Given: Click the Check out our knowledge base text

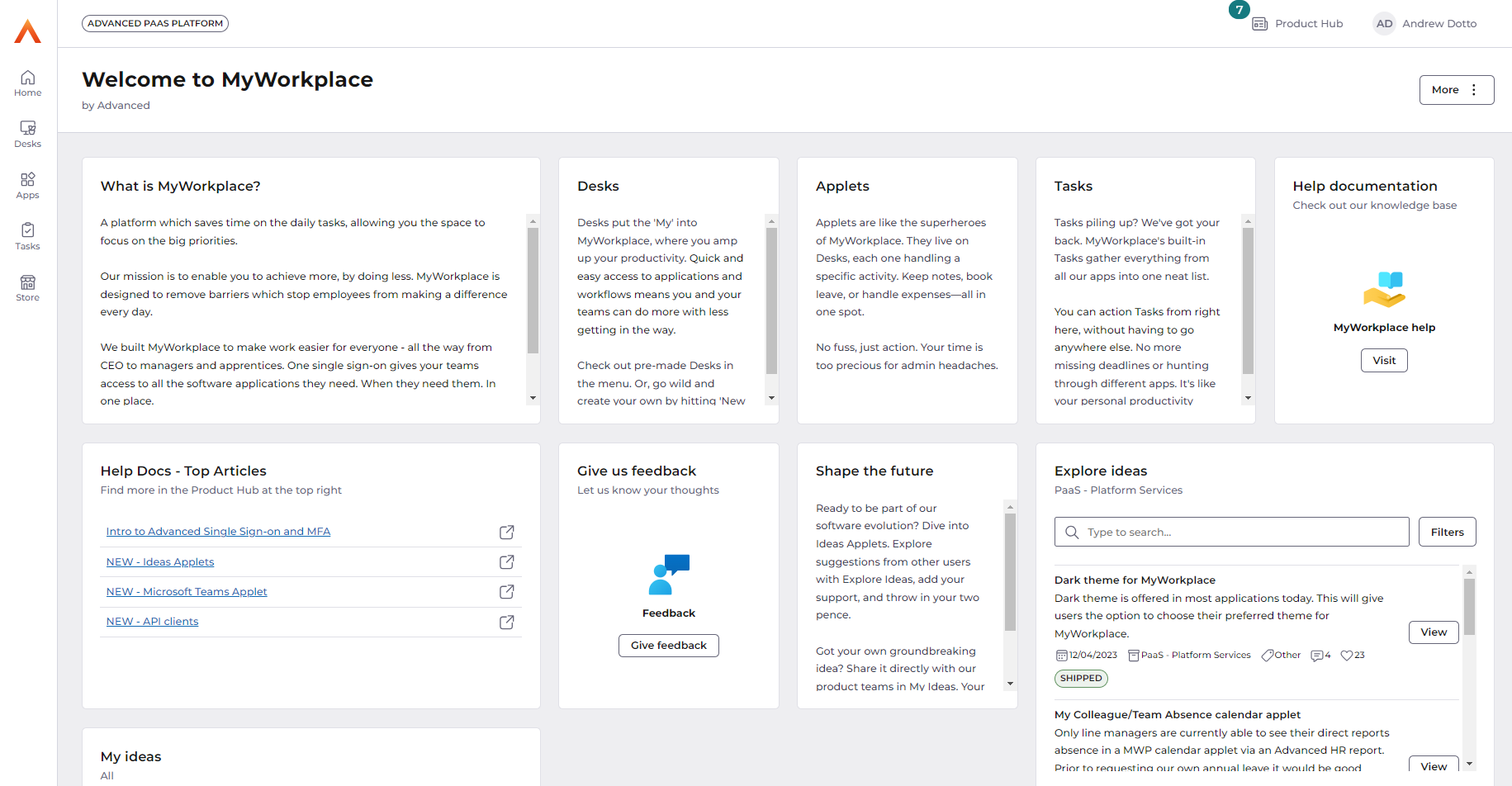Looking at the screenshot, I should (x=1375, y=206).
